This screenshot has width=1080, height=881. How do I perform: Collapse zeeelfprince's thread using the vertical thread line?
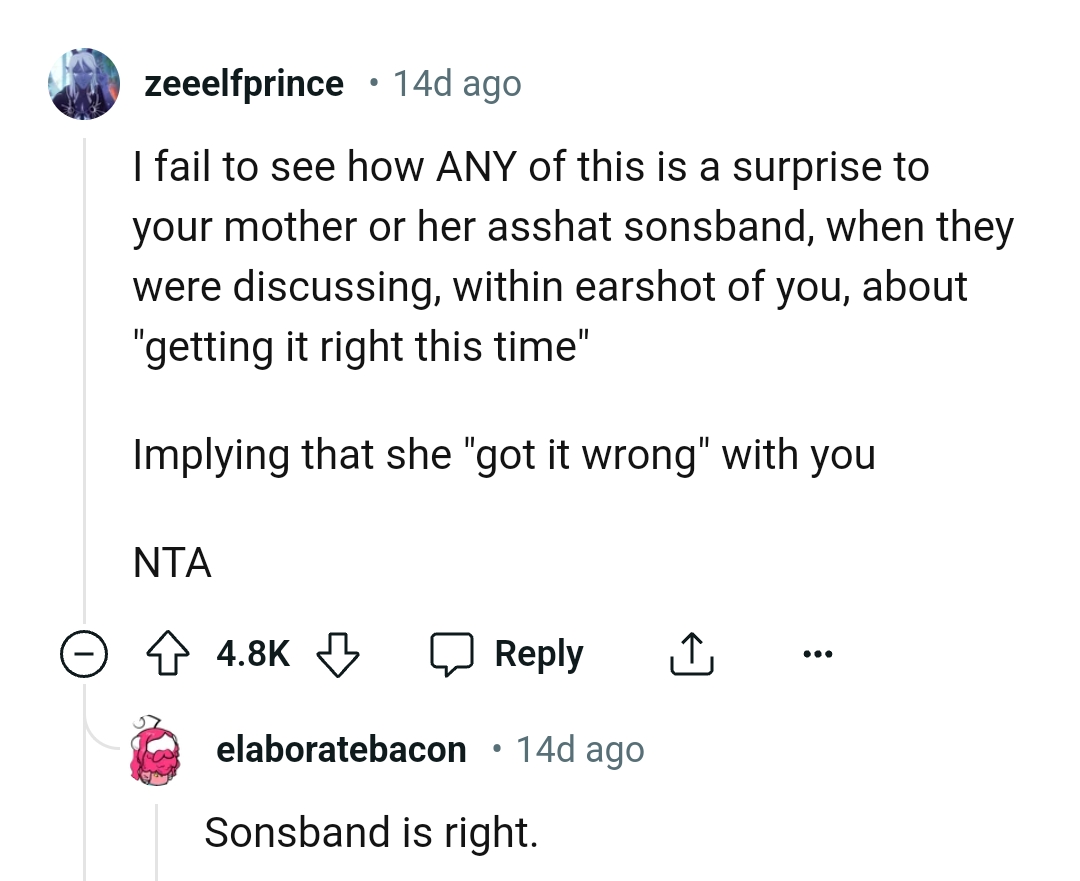(85, 380)
